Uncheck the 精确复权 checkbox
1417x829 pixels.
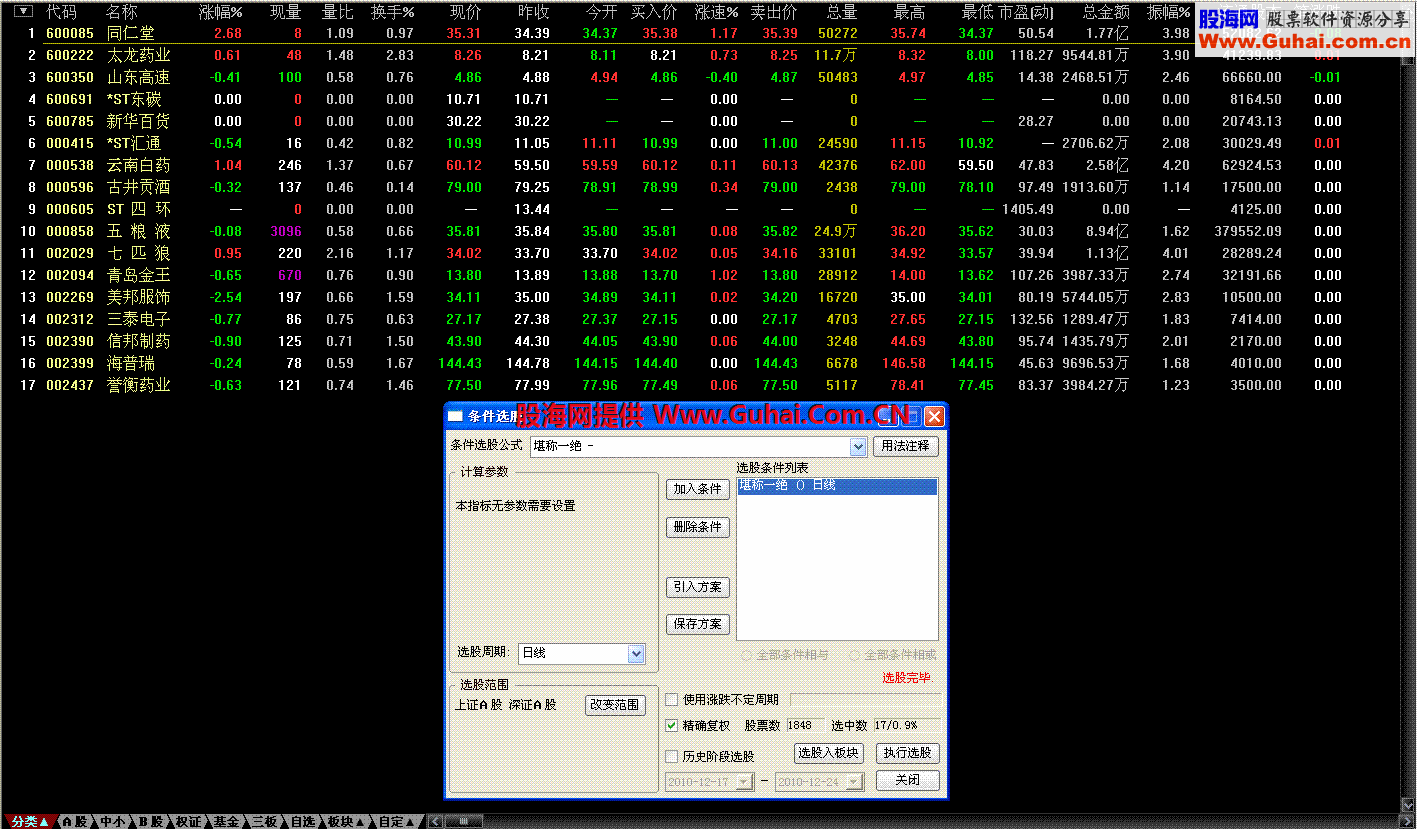672,725
